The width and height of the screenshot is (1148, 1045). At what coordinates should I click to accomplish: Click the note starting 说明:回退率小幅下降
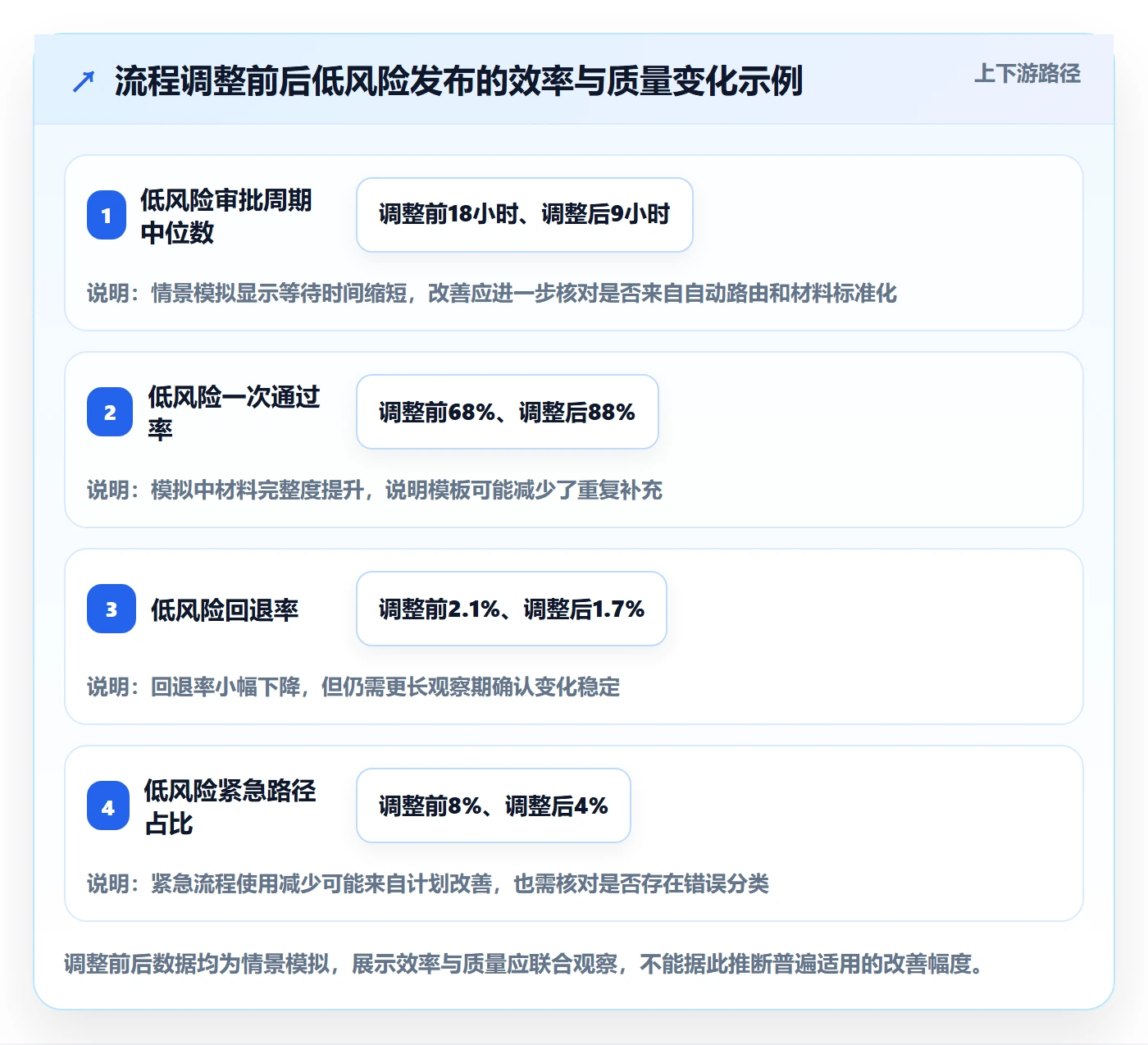pos(353,687)
